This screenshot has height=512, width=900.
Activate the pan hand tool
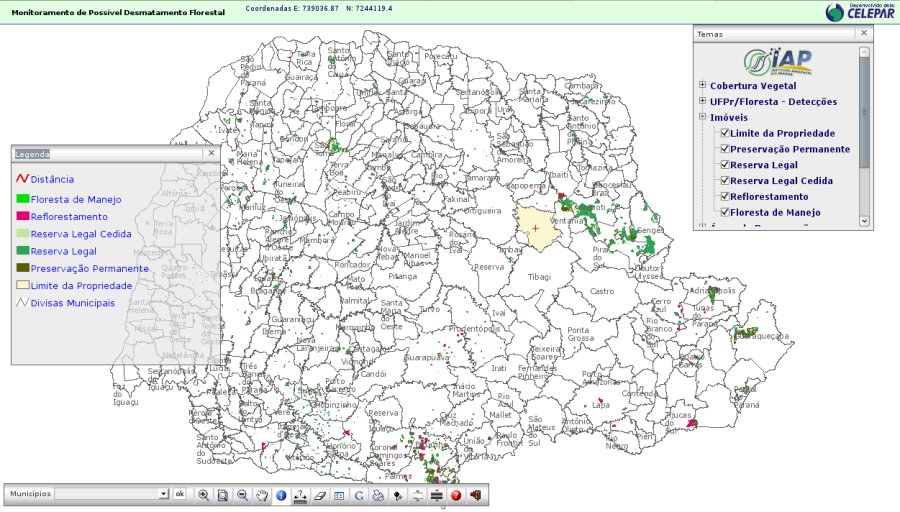(262, 495)
